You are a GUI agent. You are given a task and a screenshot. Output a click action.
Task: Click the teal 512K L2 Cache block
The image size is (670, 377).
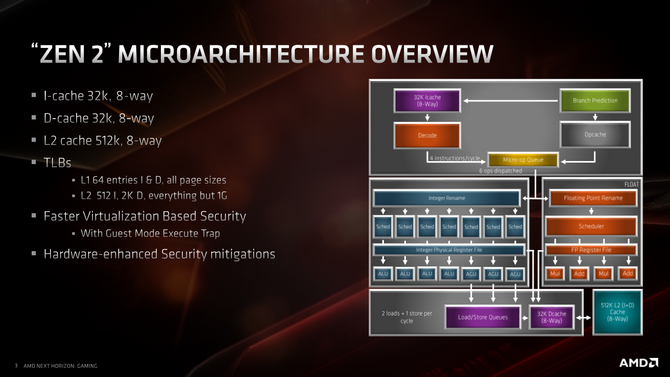point(617,312)
